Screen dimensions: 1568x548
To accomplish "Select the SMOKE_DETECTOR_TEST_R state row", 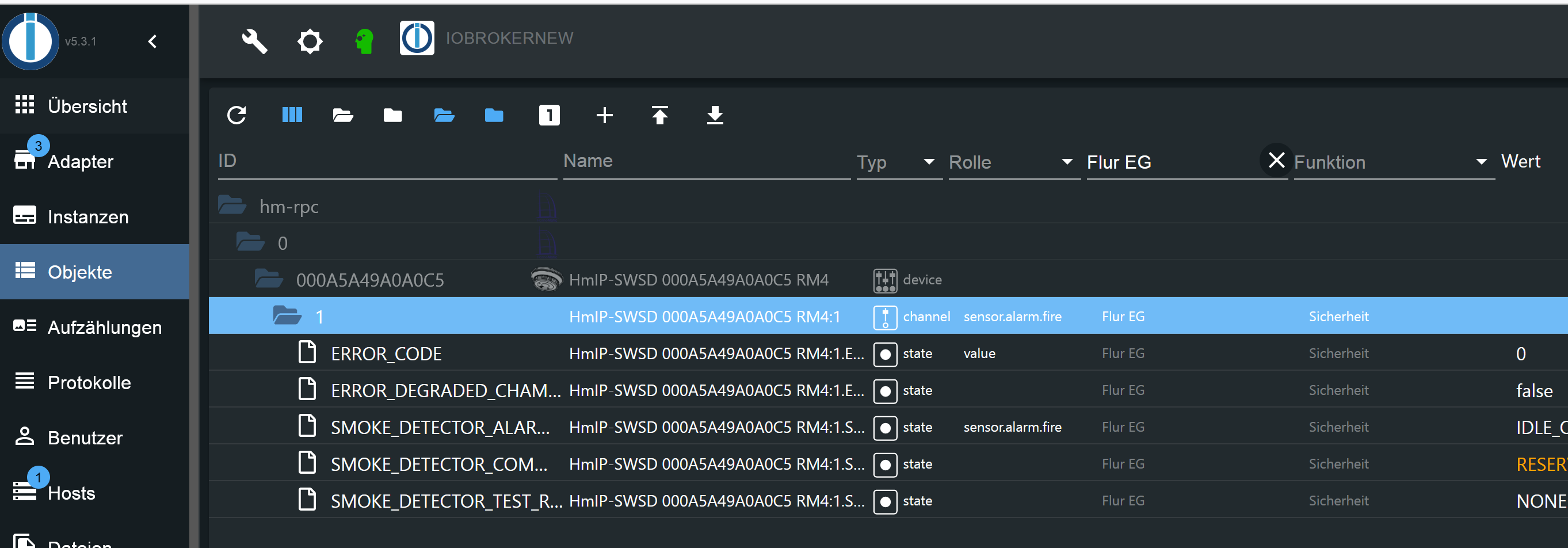I will tap(445, 500).
